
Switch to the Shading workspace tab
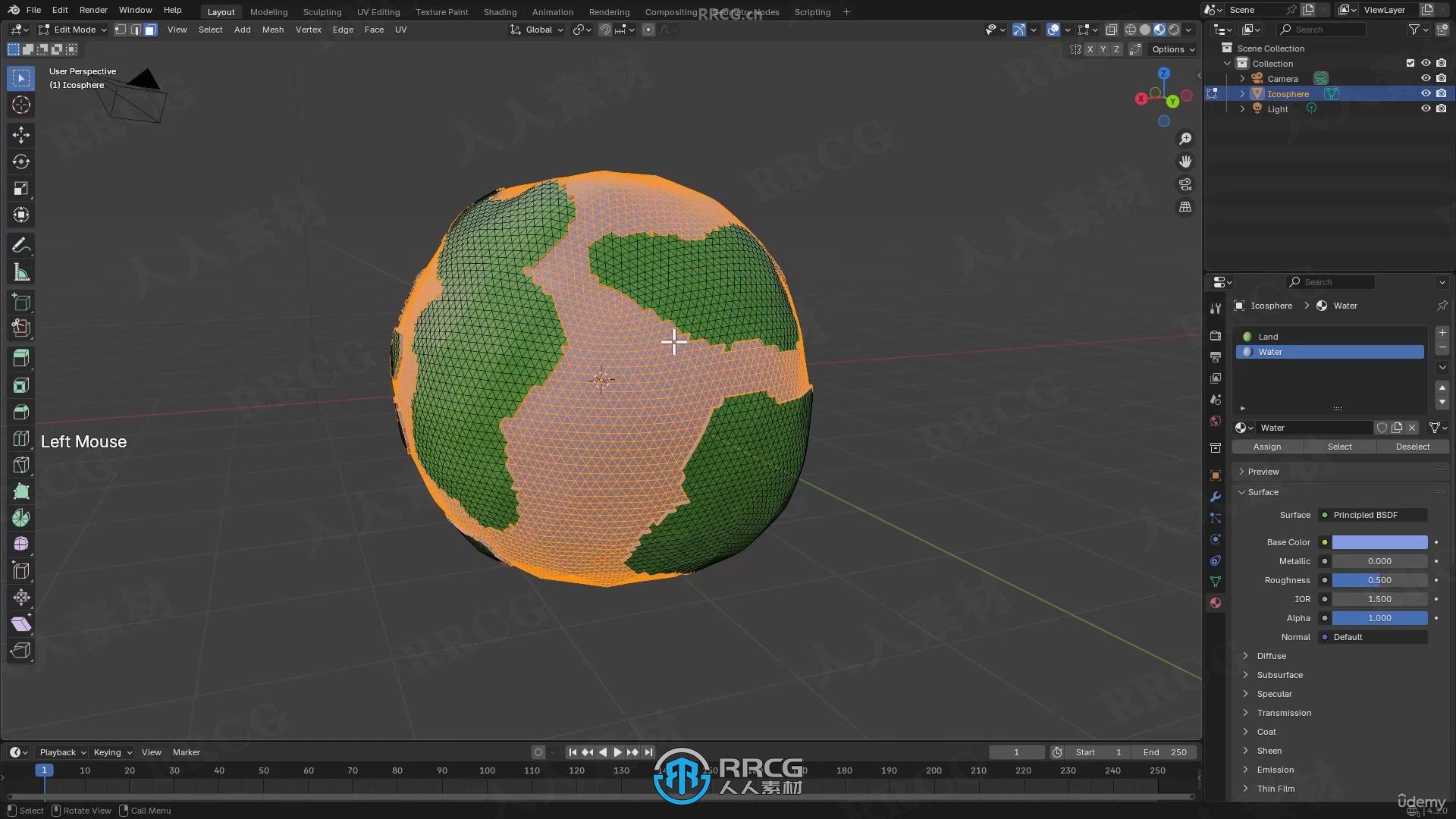(x=500, y=12)
